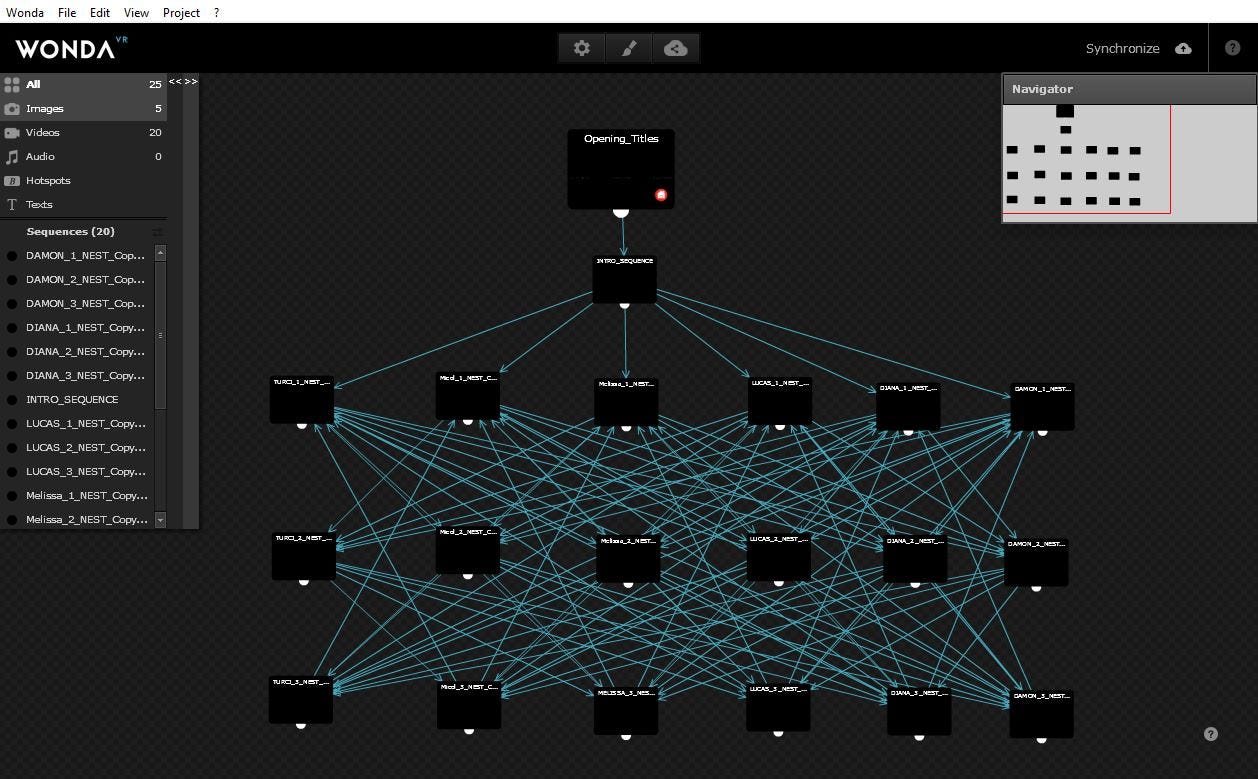Select the DIANA_1_NEST node on canvas
The width and height of the screenshot is (1258, 779).
point(908,406)
